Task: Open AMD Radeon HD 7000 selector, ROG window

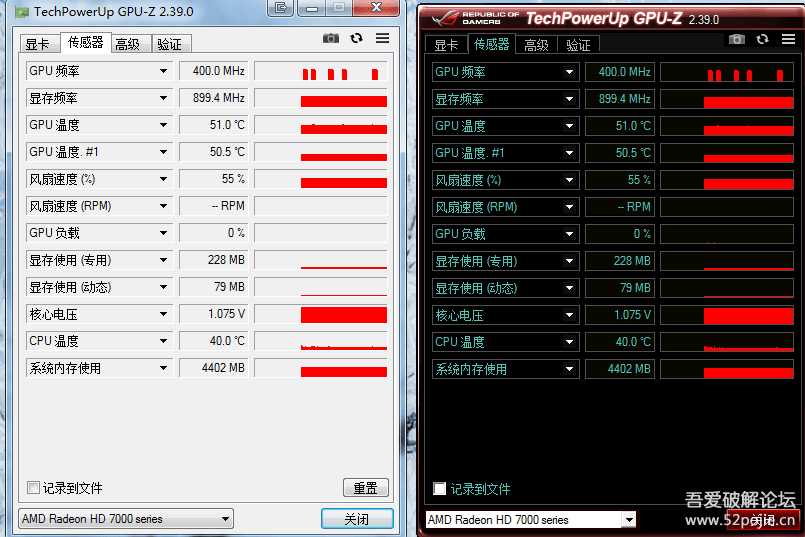Action: (531, 520)
